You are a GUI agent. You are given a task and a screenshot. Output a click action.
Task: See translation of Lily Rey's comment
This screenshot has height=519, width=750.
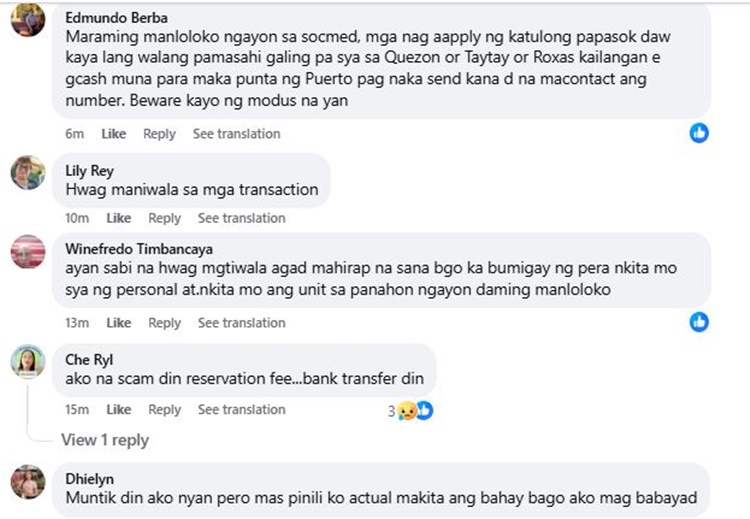[x=242, y=218]
